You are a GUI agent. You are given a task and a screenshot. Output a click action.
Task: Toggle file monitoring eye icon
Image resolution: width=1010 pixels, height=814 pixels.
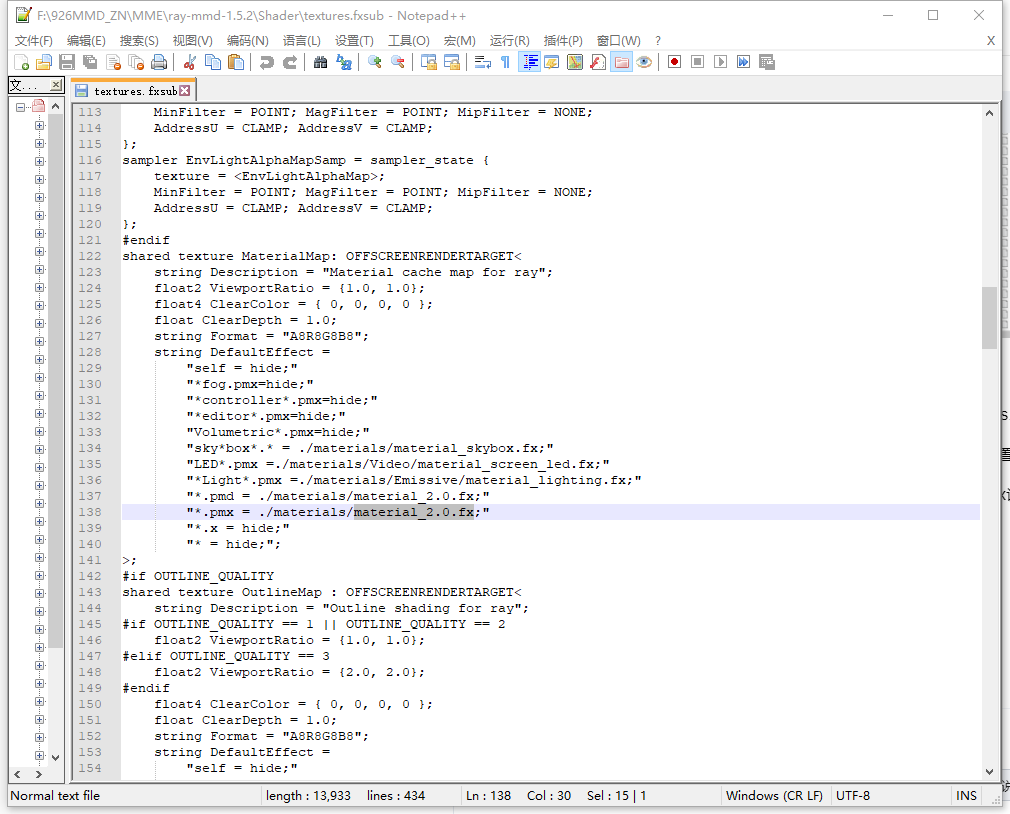[x=644, y=62]
